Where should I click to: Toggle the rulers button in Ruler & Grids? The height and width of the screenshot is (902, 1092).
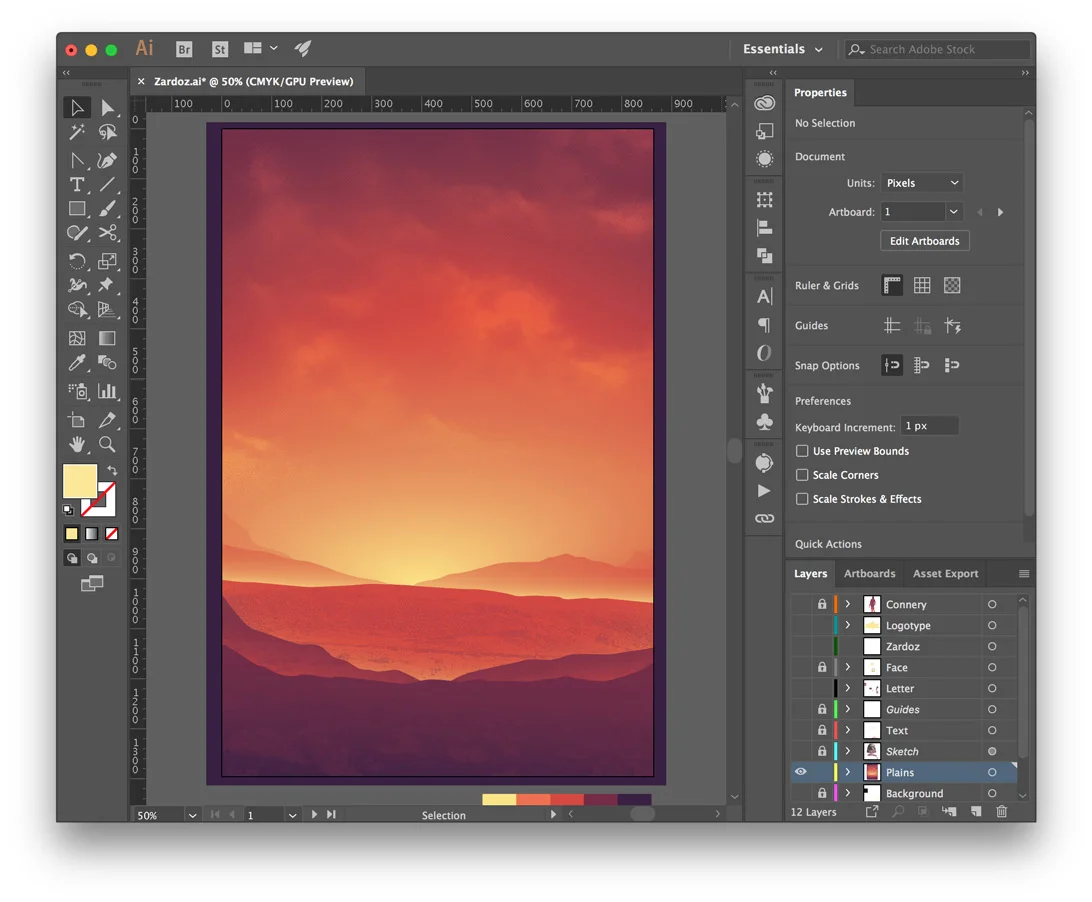[892, 285]
